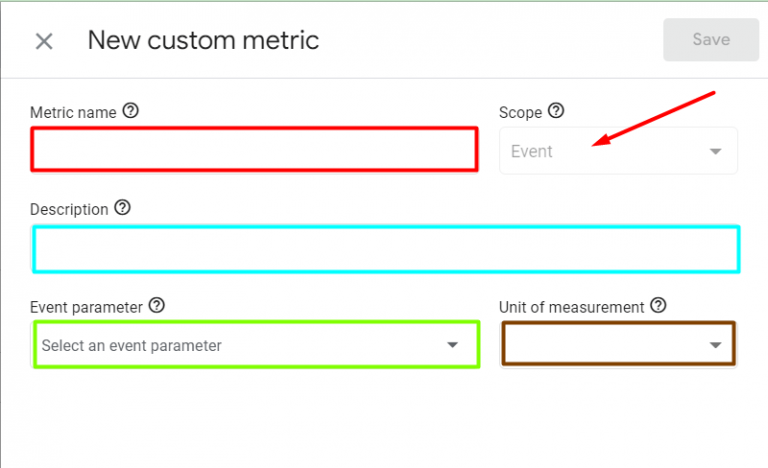Click the Save button
Image resolution: width=768 pixels, height=468 pixels.
click(x=711, y=40)
